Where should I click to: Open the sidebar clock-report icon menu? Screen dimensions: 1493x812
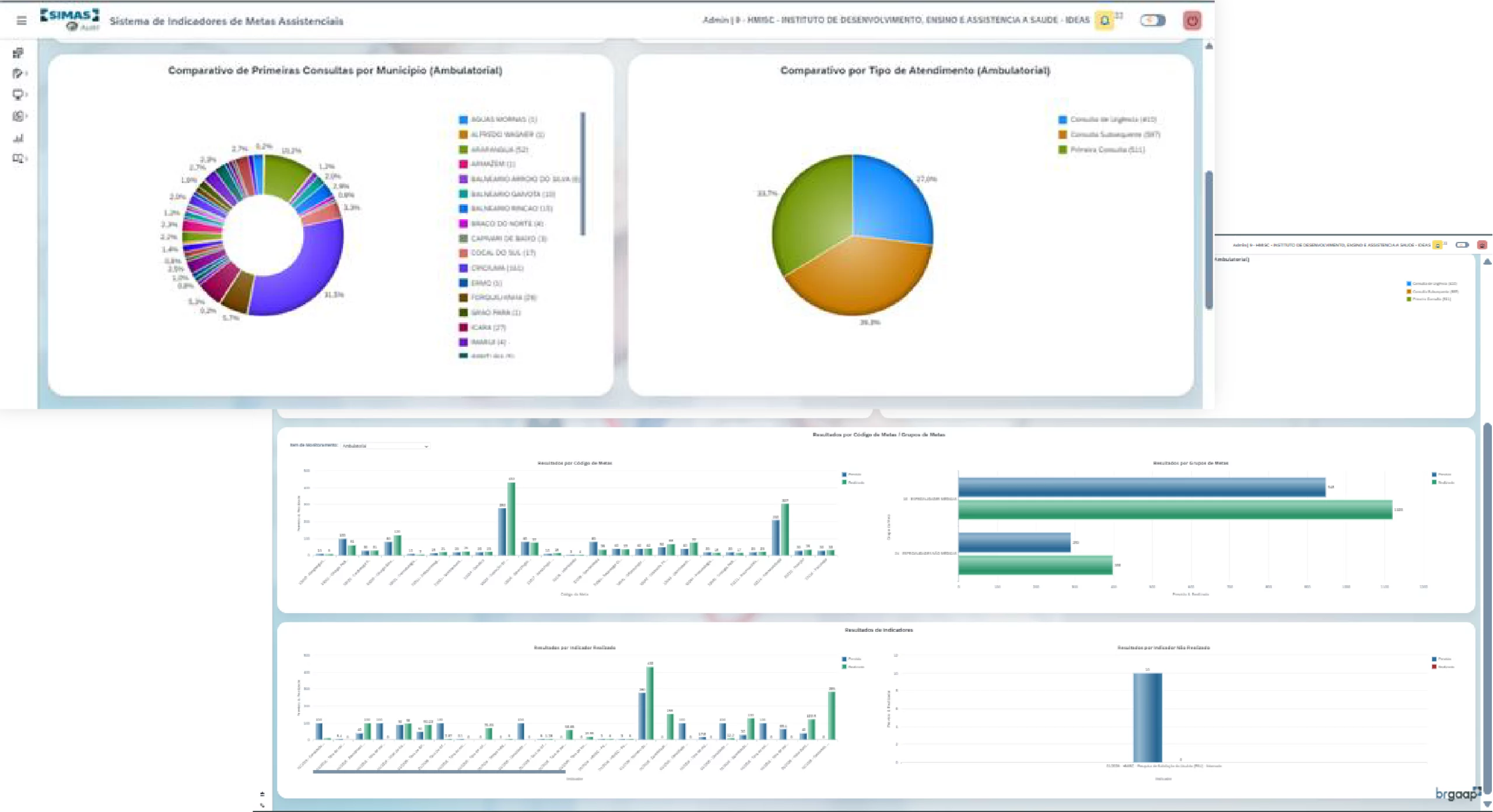coord(19,117)
